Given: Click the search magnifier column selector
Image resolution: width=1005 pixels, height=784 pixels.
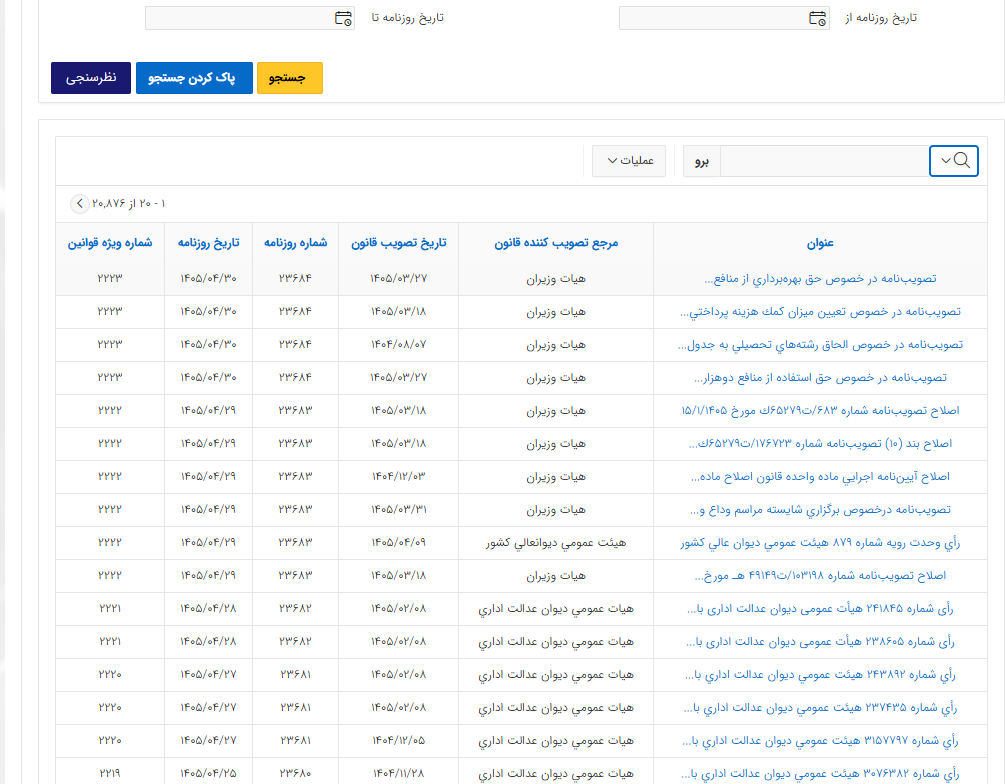Looking at the screenshot, I should coord(954,161).
